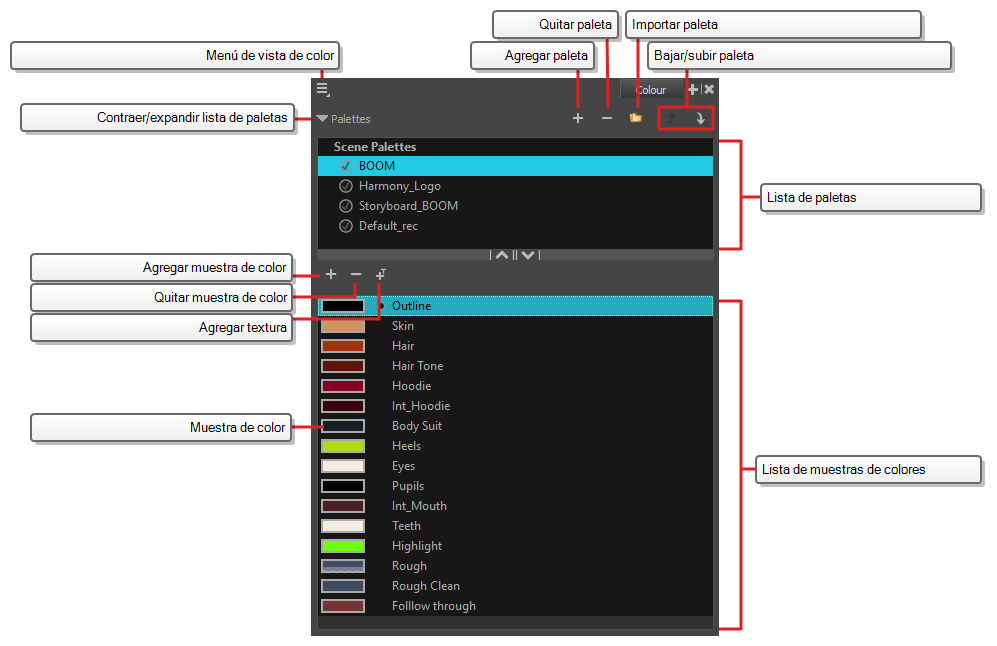Expand palette list using down chevron

click(528, 256)
